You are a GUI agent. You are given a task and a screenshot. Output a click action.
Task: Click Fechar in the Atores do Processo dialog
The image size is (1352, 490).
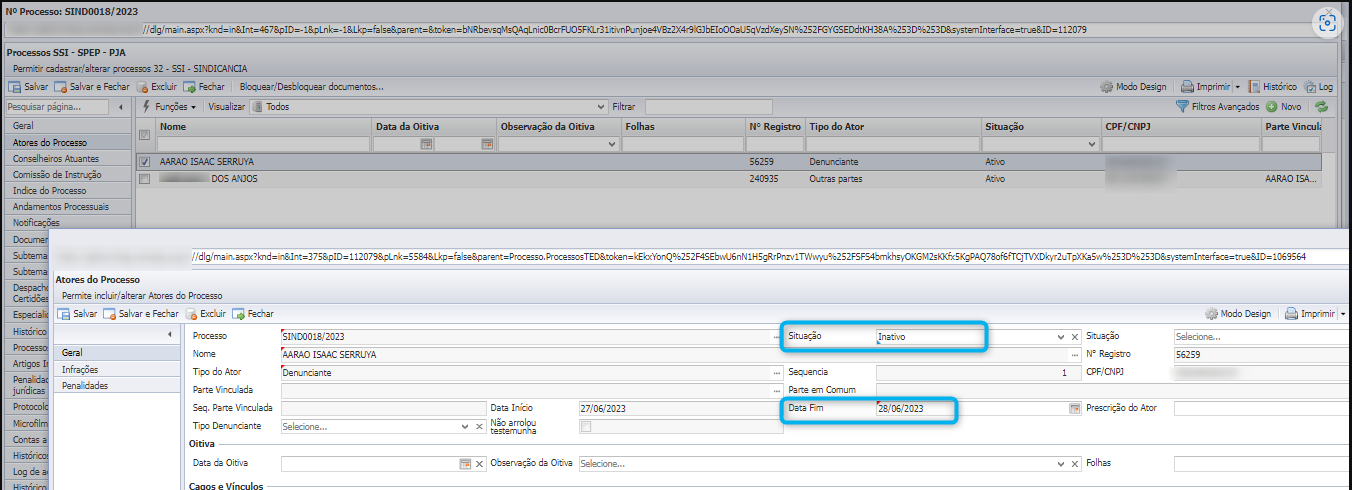(253, 314)
